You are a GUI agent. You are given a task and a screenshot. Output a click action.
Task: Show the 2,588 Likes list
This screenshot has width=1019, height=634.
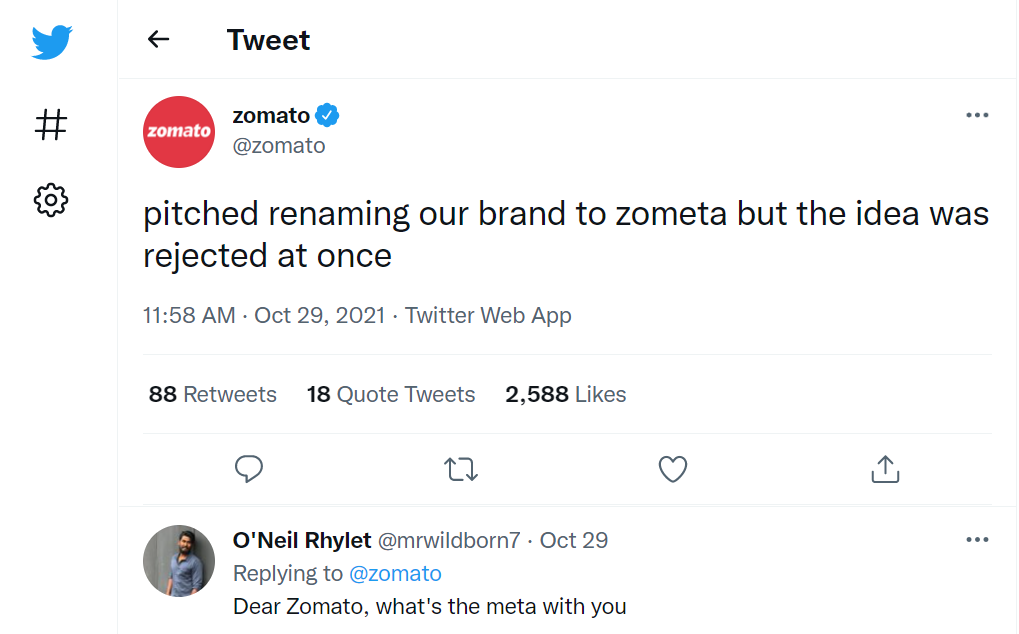(565, 394)
